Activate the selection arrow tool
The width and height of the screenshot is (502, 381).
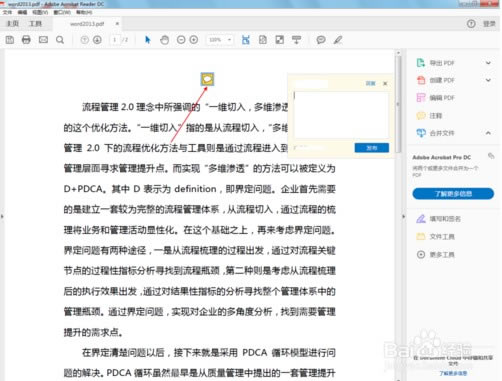148,40
